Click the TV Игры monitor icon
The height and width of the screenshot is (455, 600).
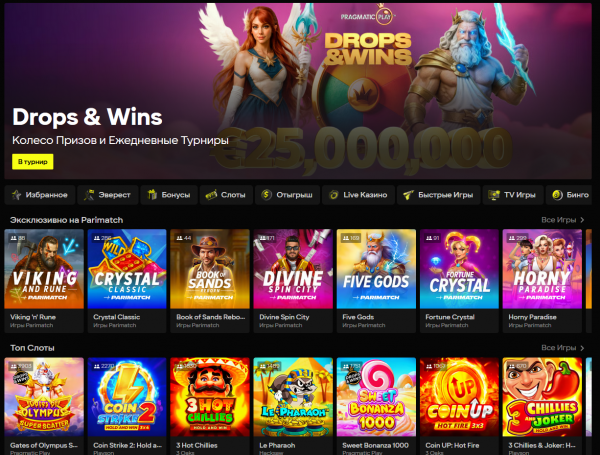point(494,195)
